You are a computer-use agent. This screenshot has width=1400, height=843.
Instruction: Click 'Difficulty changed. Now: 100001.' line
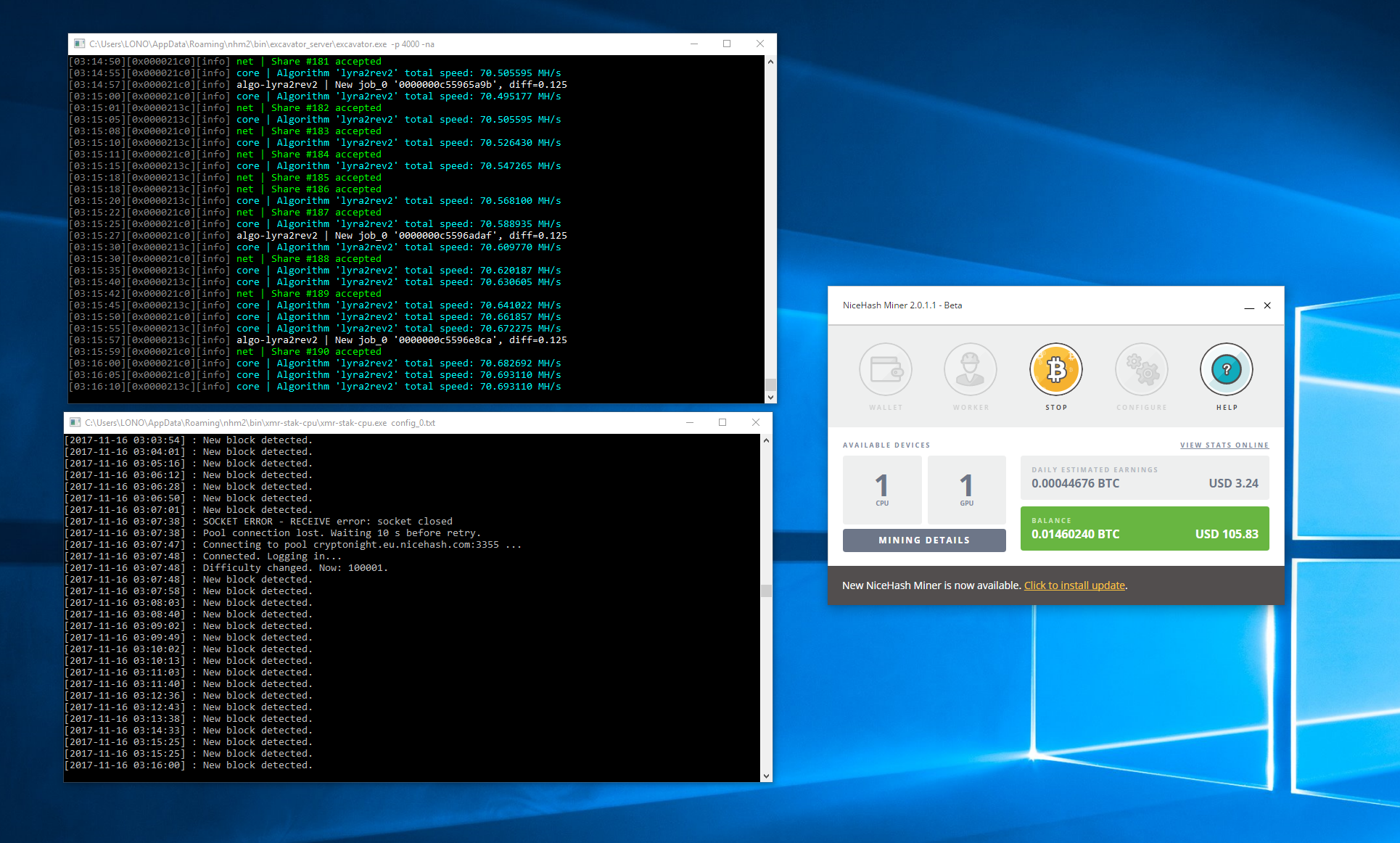click(x=226, y=568)
